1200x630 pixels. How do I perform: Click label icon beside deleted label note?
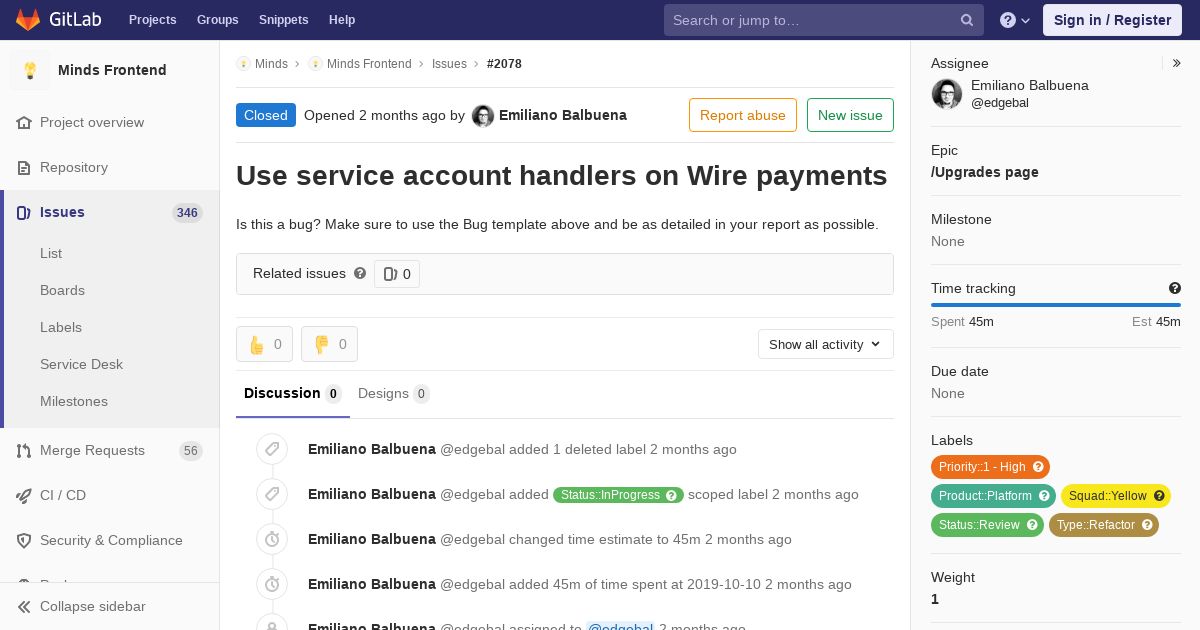click(272, 449)
